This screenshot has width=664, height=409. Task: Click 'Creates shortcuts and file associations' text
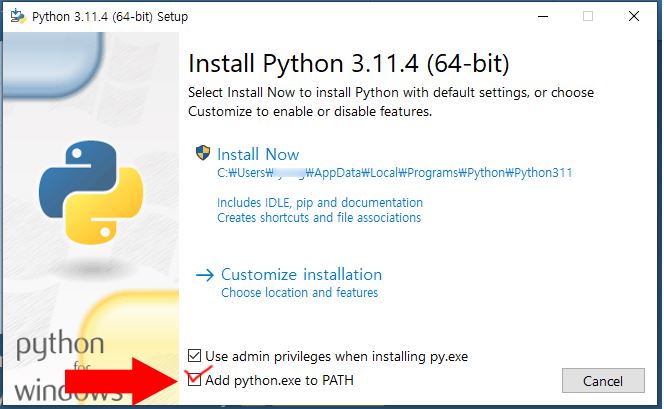319,218
